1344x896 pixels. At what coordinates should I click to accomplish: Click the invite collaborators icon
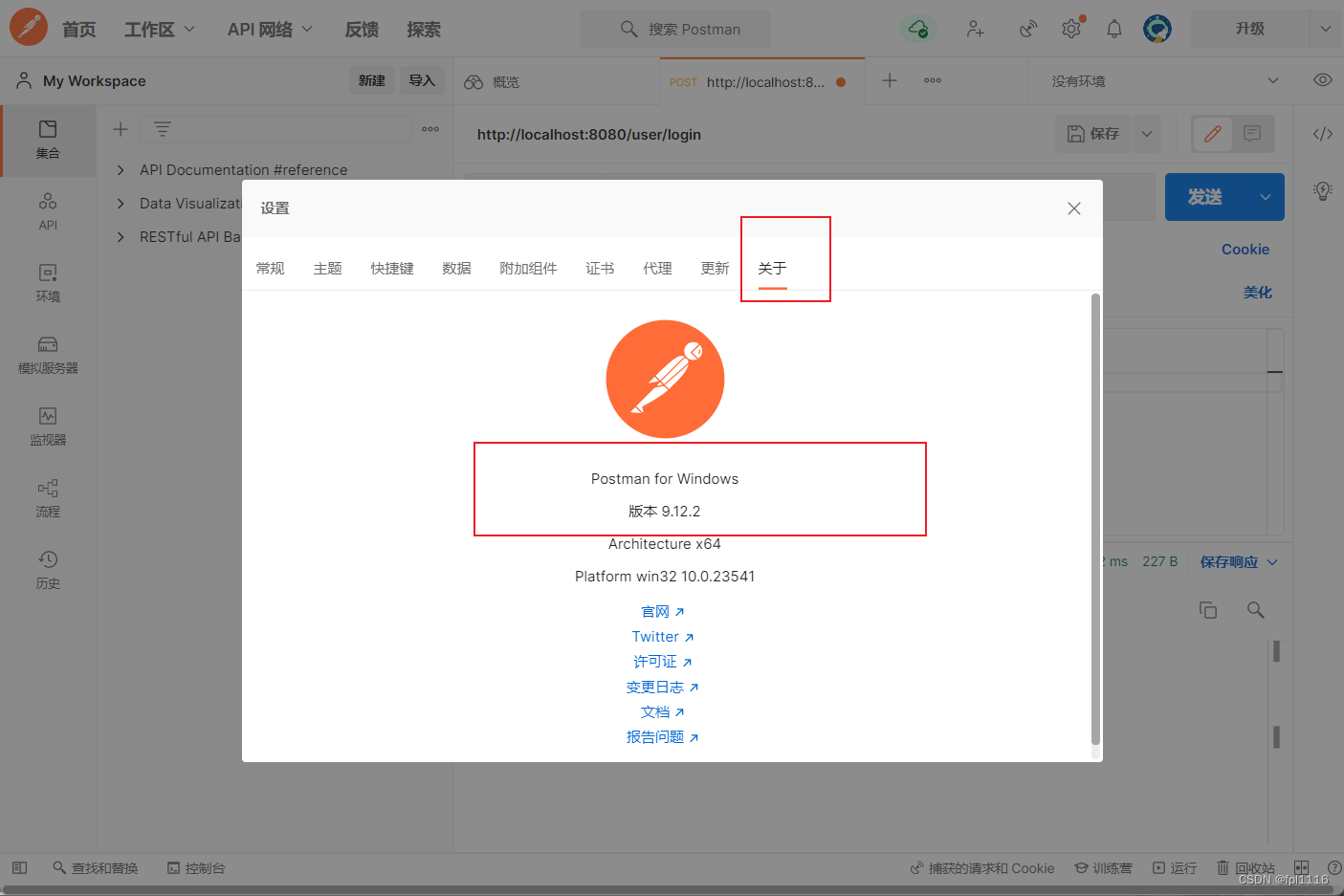pyautogui.click(x=975, y=29)
